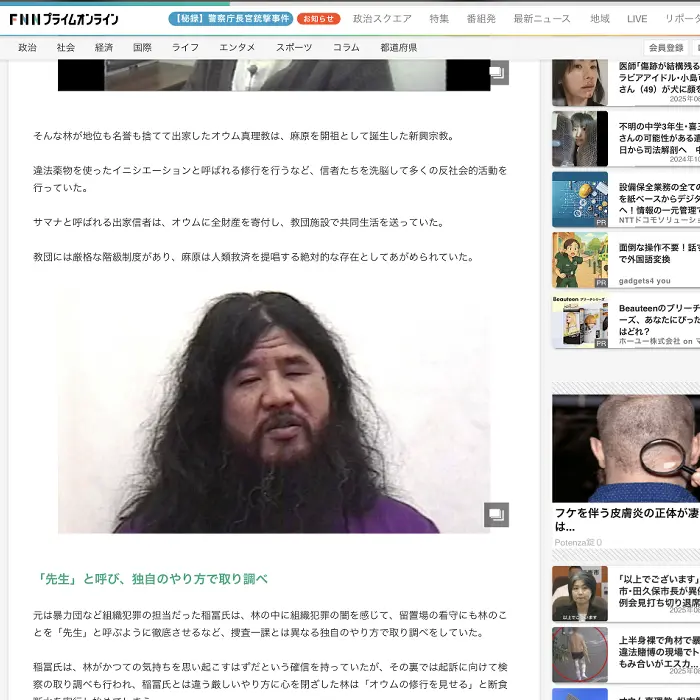Open the 医師「傷跡が結構残る sidebar headline

coord(659,78)
